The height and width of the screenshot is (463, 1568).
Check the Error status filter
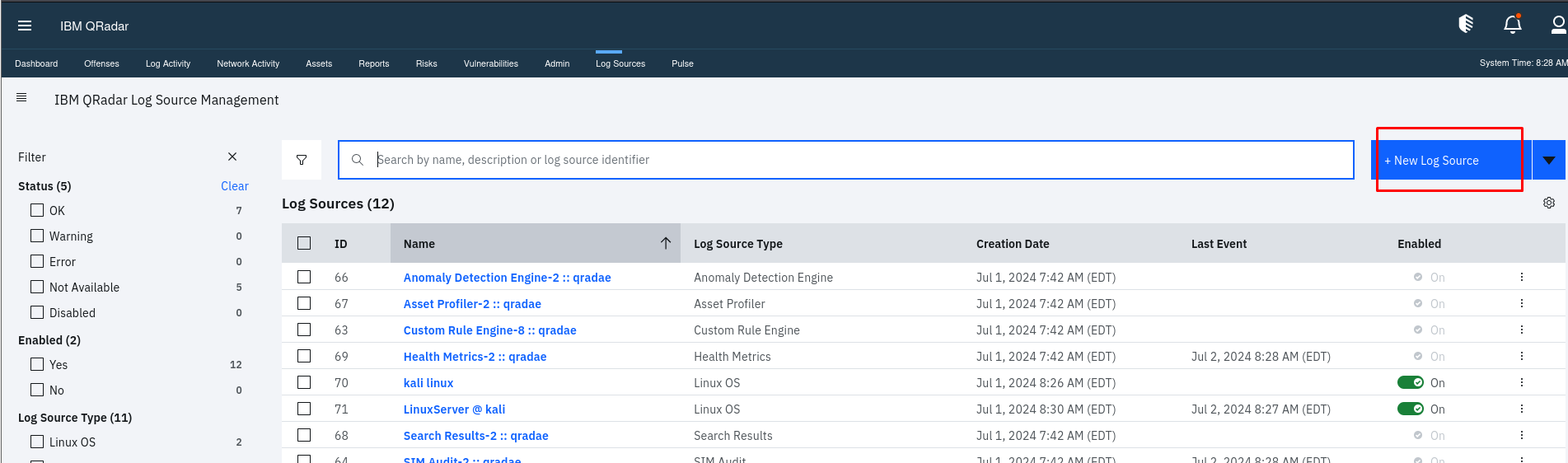[37, 261]
